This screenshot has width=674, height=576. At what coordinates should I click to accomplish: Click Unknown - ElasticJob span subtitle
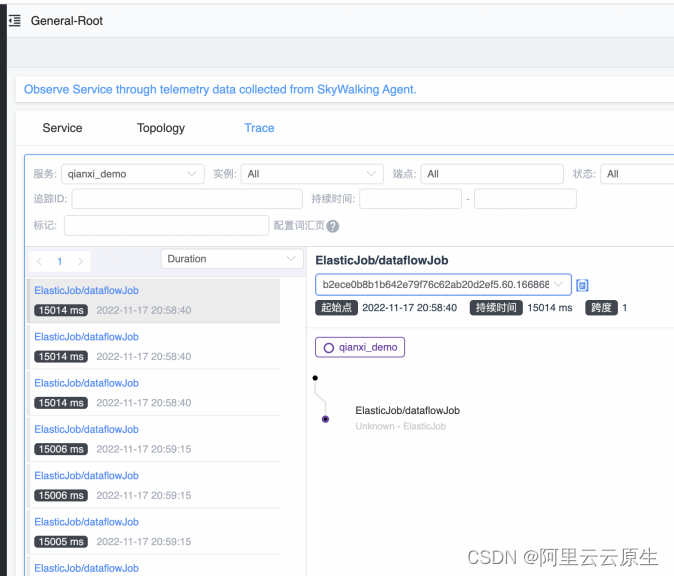tap(401, 426)
